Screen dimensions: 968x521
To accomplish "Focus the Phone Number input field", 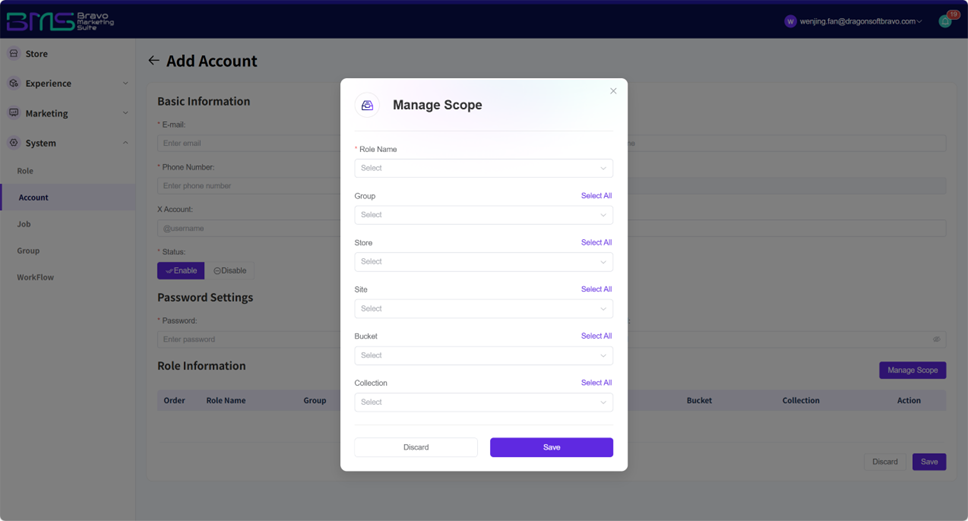I will (249, 186).
